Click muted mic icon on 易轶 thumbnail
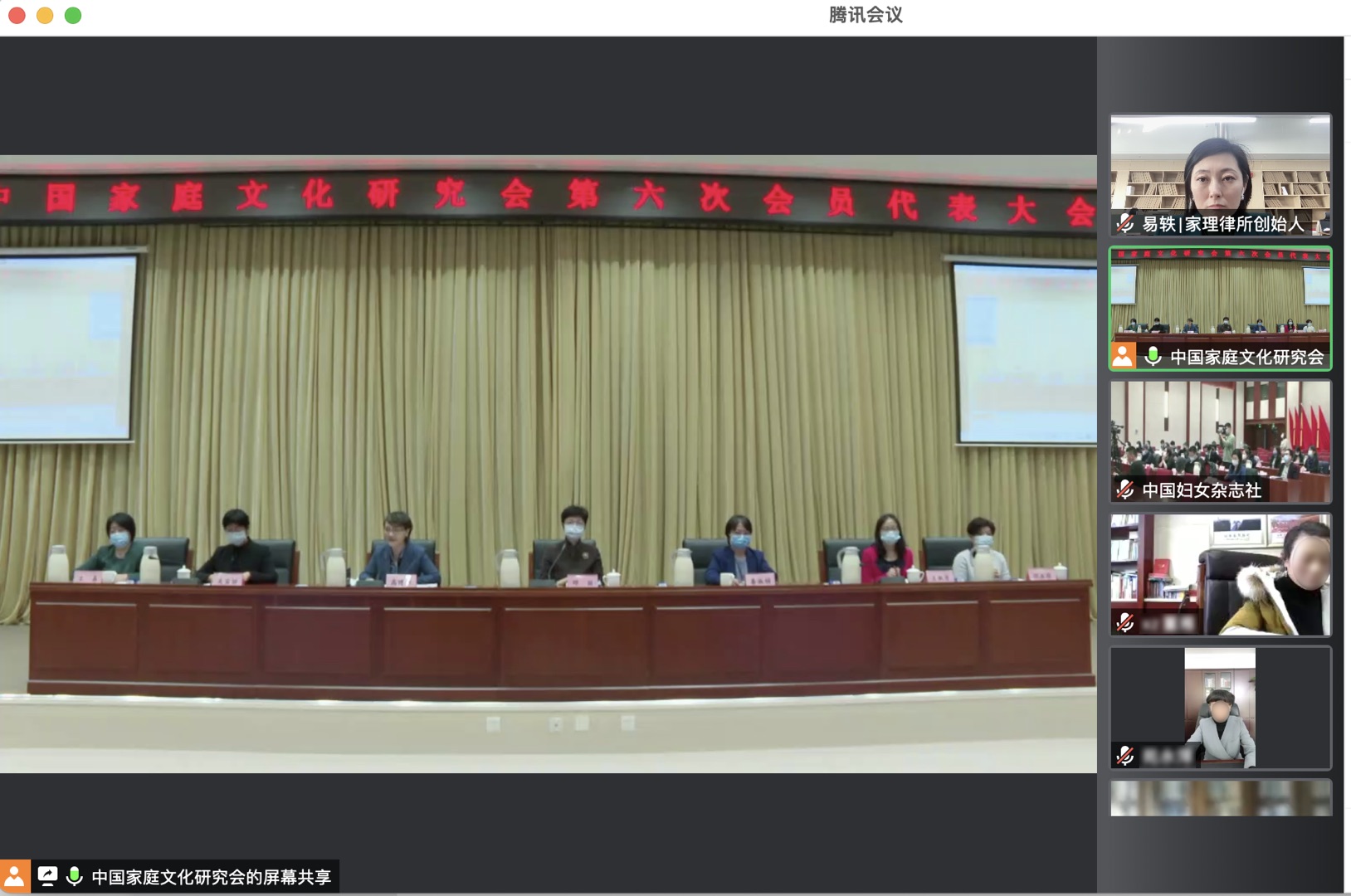The image size is (1351, 896). click(1125, 223)
